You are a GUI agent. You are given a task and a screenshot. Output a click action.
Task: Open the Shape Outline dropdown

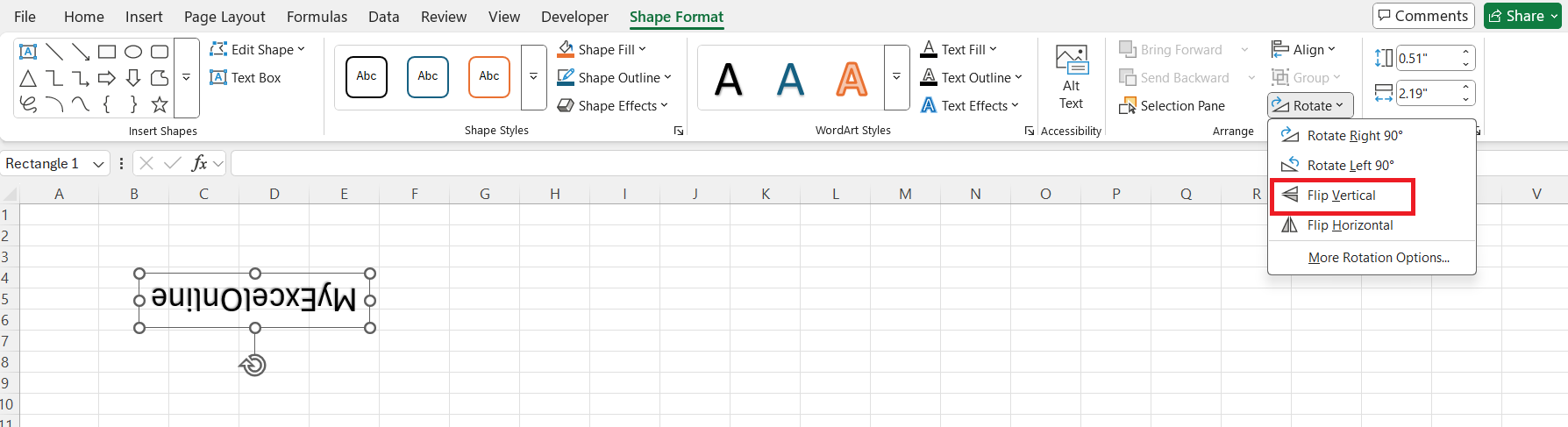(x=614, y=78)
